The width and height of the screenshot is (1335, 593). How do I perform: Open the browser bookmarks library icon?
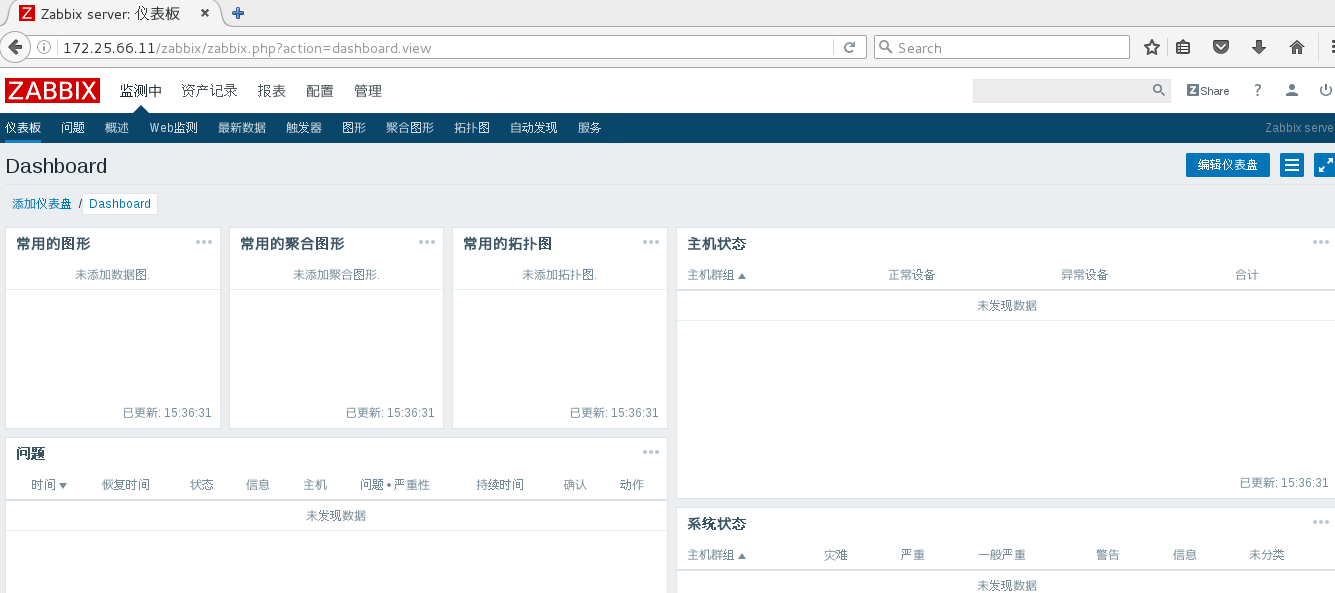1184,47
